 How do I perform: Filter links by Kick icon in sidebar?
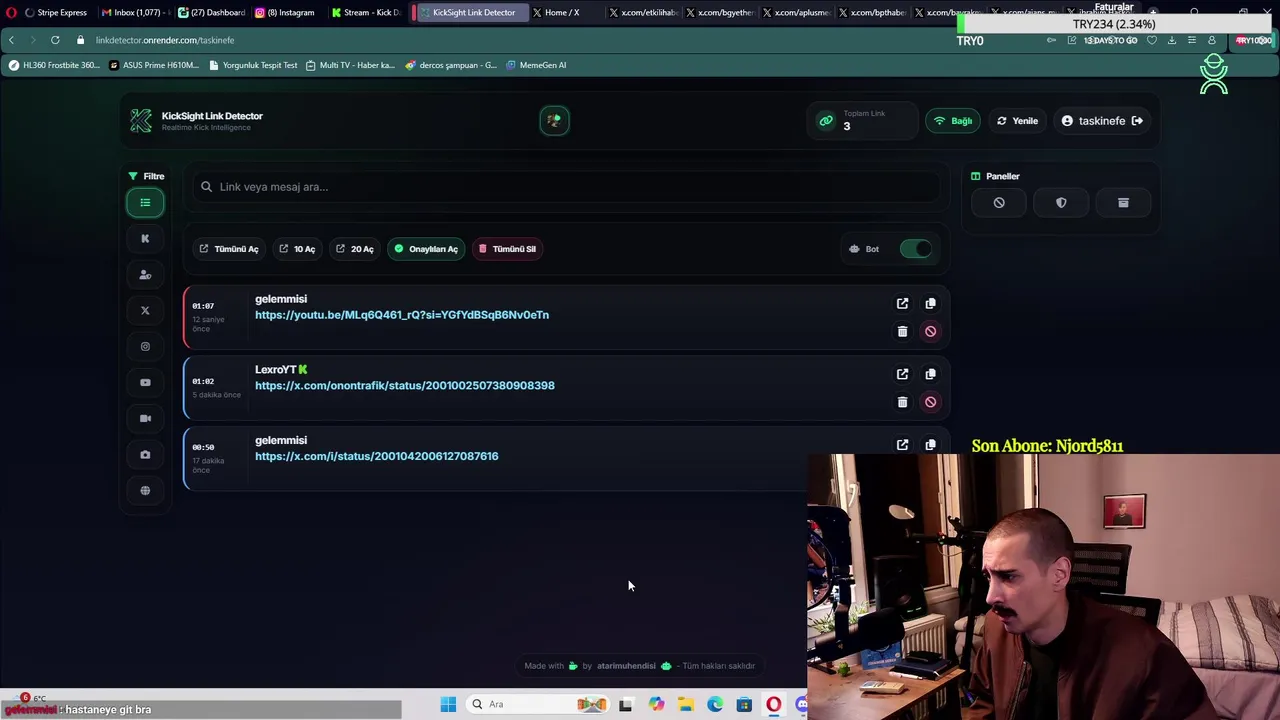point(145,239)
